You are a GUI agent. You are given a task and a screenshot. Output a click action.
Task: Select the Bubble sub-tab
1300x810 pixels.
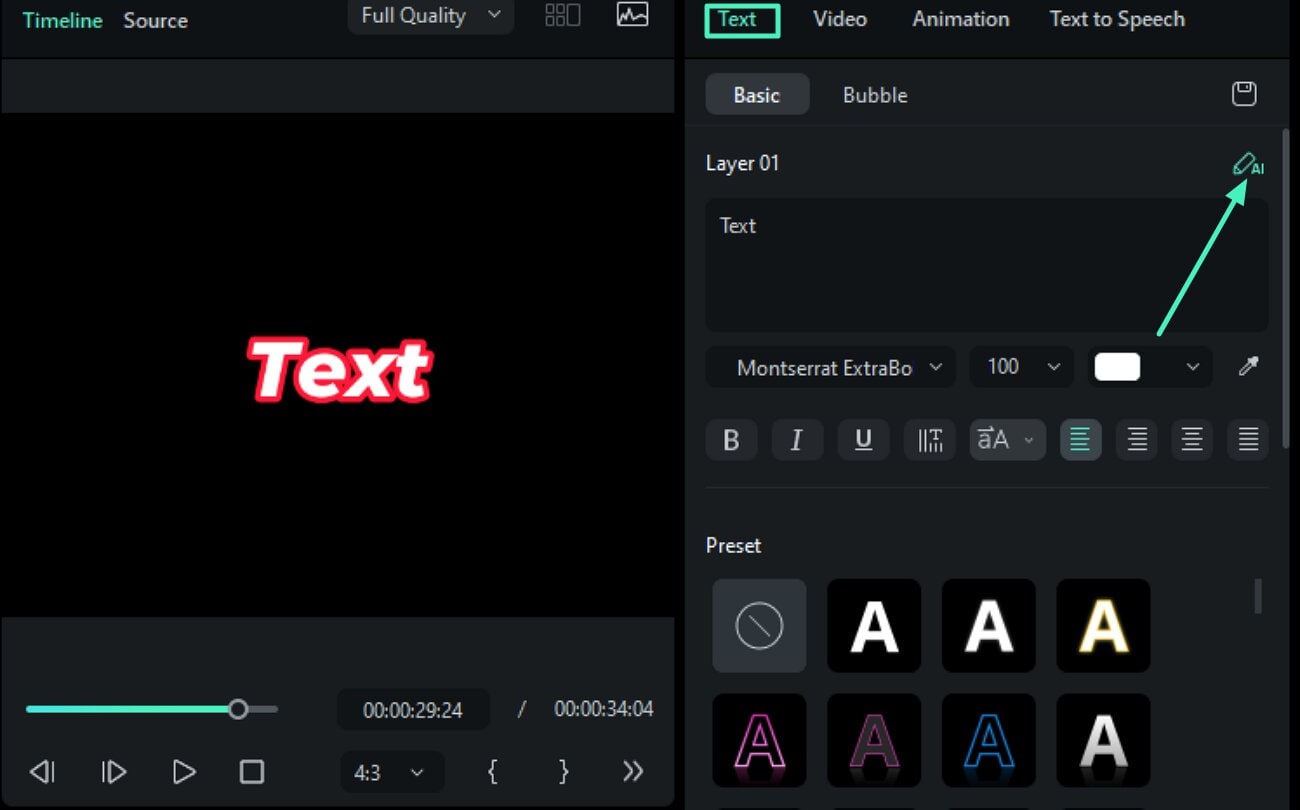coord(875,95)
